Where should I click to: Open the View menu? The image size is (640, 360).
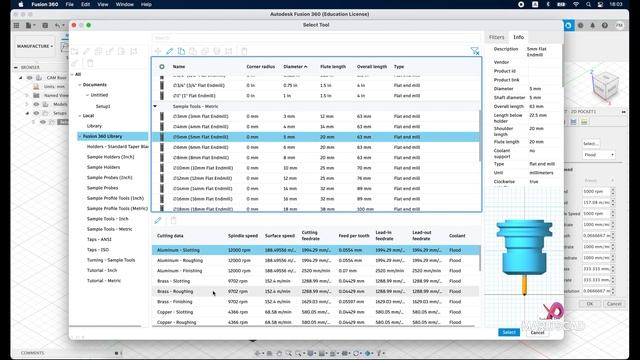click(102, 4)
